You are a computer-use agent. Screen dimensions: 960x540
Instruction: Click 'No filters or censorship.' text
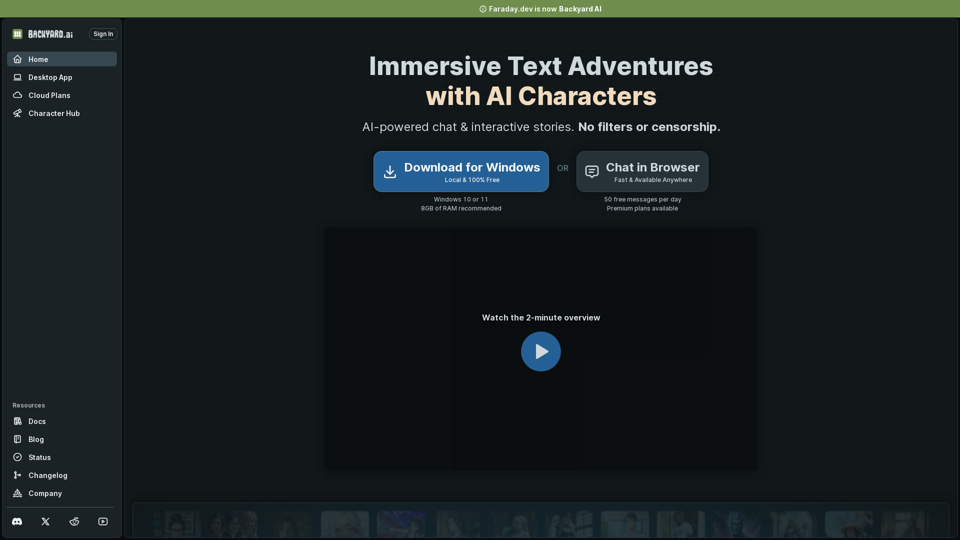point(649,127)
